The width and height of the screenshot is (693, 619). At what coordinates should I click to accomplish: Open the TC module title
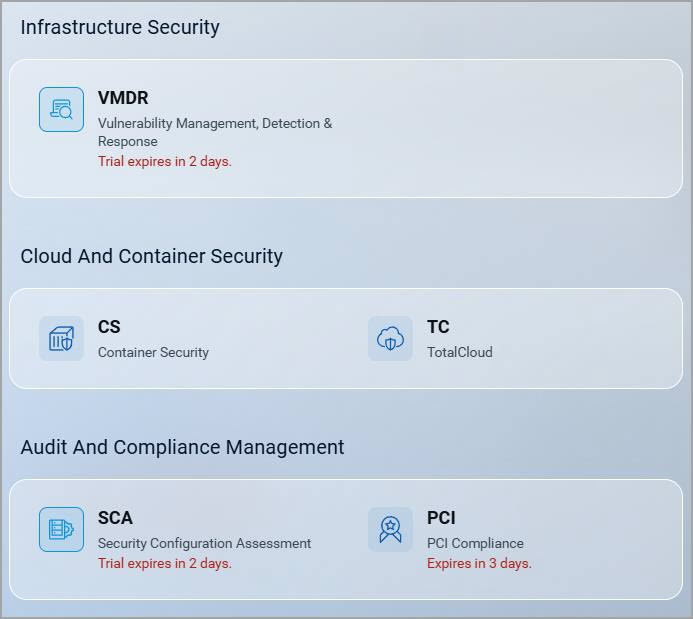438,327
